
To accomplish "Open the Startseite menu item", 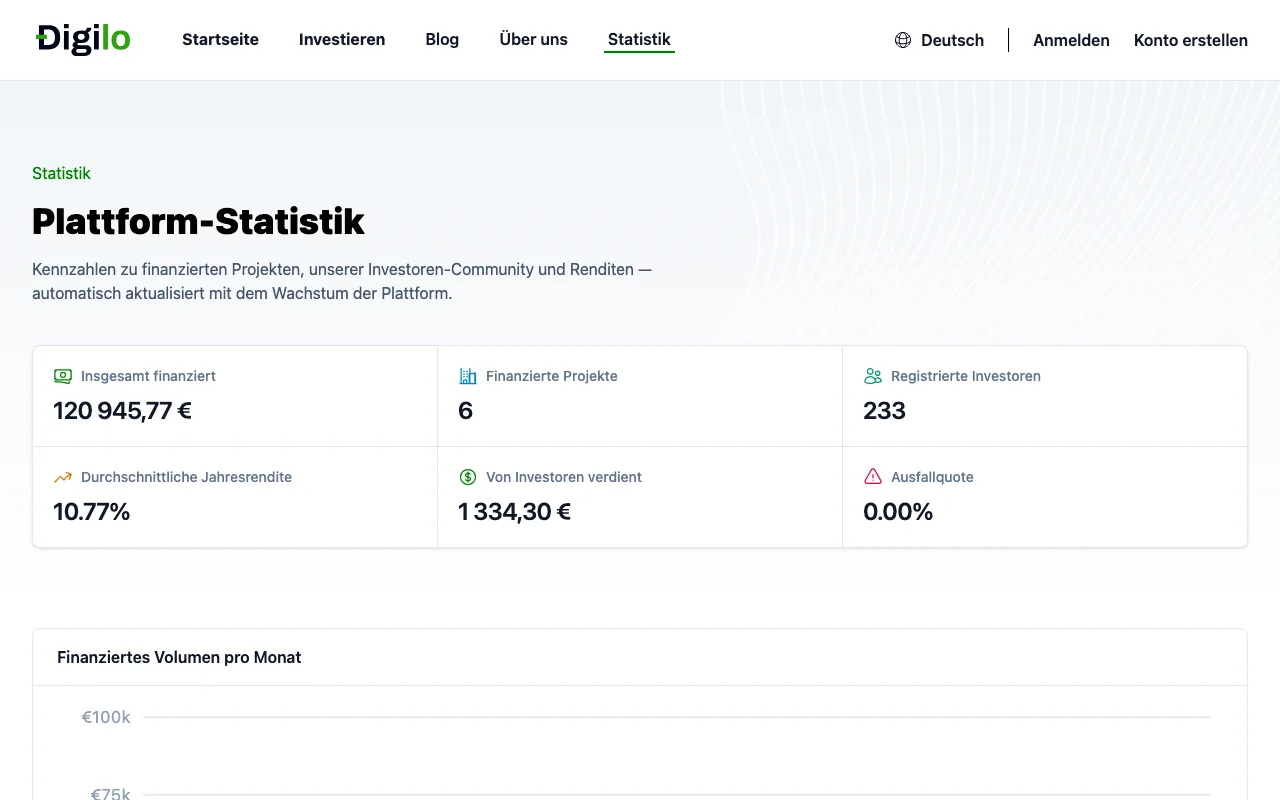I will [x=220, y=40].
